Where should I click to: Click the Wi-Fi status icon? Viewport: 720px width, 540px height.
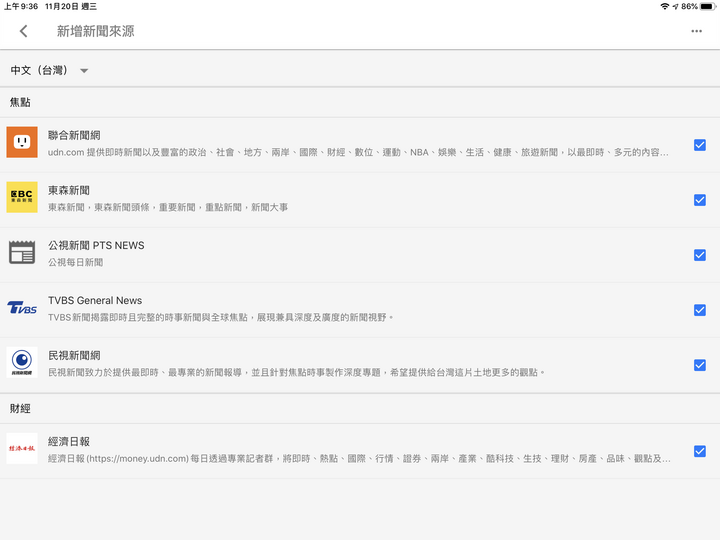664,6
